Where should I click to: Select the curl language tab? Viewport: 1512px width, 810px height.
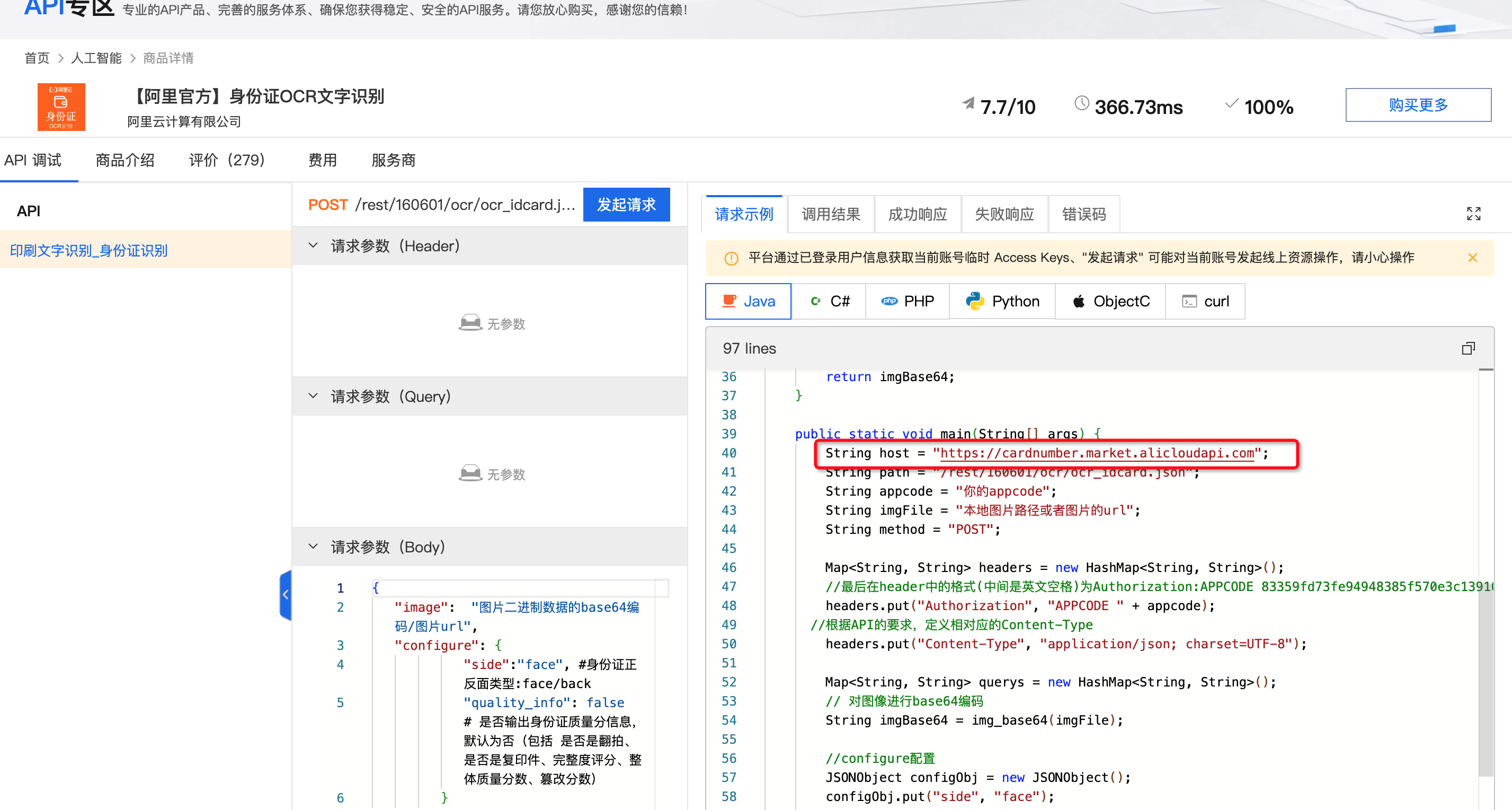tap(1205, 301)
